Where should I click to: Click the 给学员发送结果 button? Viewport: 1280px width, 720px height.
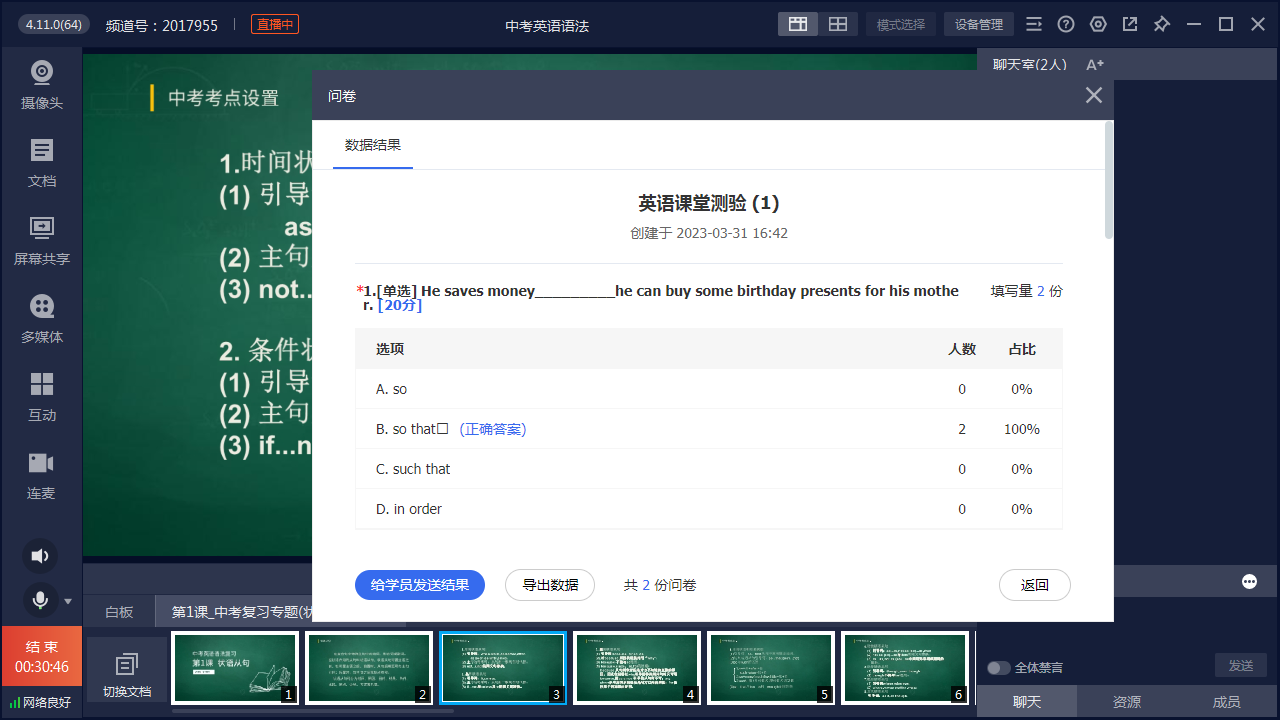pyautogui.click(x=419, y=585)
